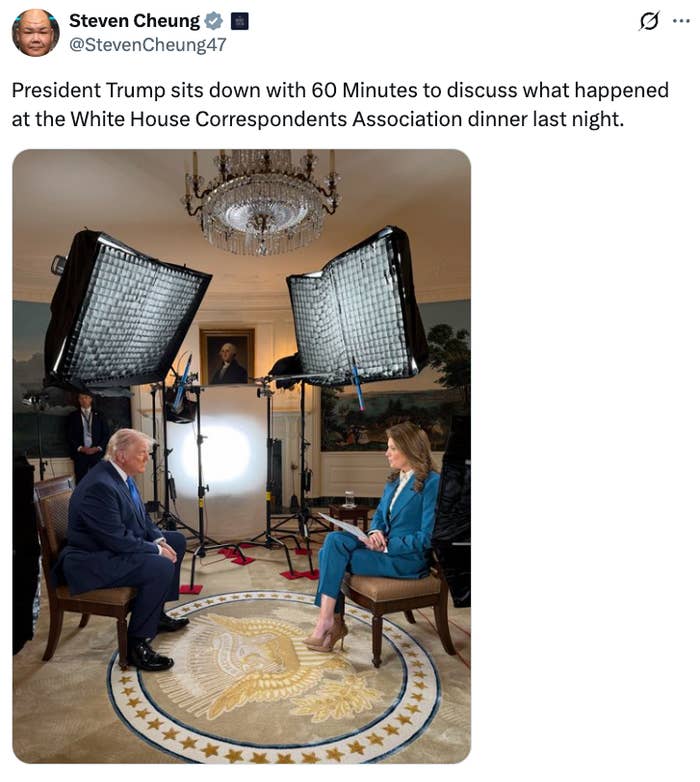Click the glowing white diffuser panel
700x782 pixels.
coord(216,455)
